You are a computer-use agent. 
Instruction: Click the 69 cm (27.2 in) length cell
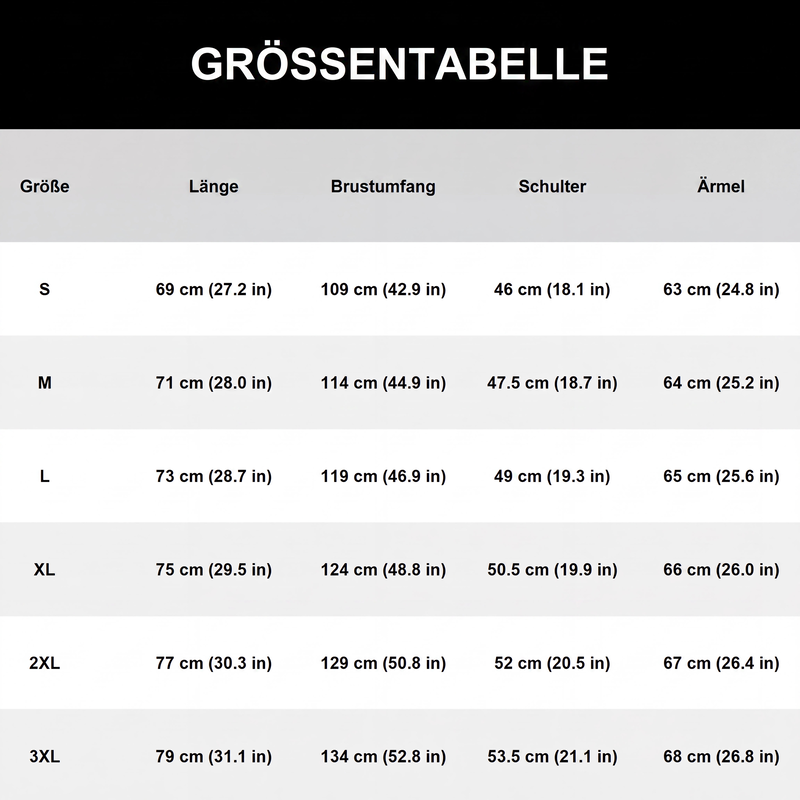pos(214,289)
